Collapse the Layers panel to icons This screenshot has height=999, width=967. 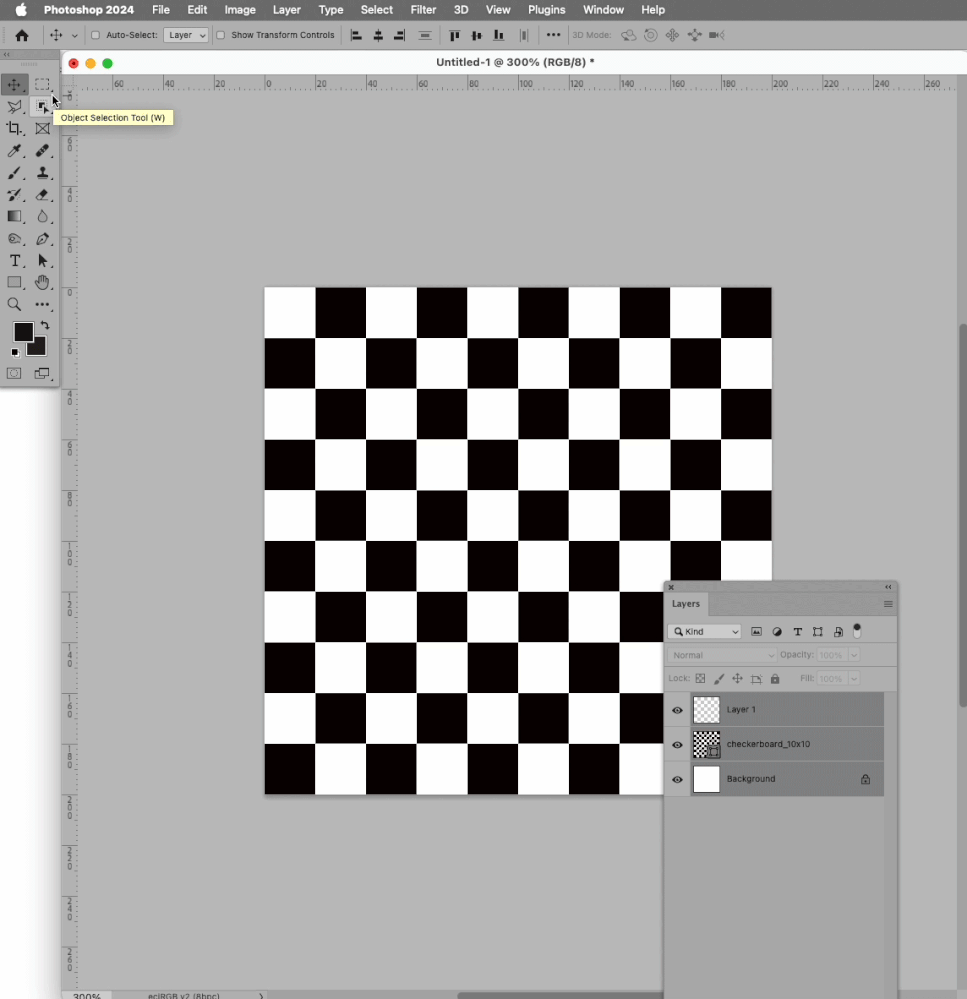point(888,587)
